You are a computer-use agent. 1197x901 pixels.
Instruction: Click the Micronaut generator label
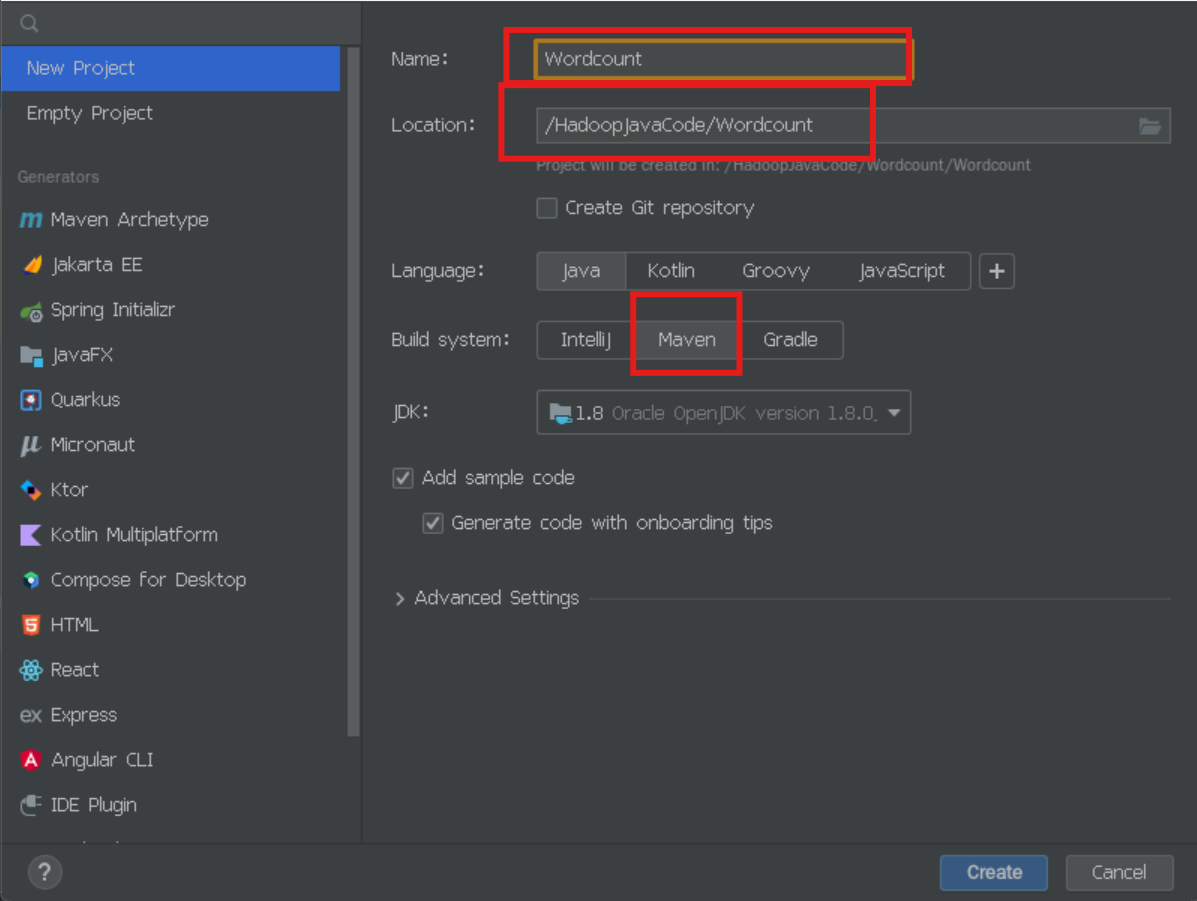(x=92, y=445)
